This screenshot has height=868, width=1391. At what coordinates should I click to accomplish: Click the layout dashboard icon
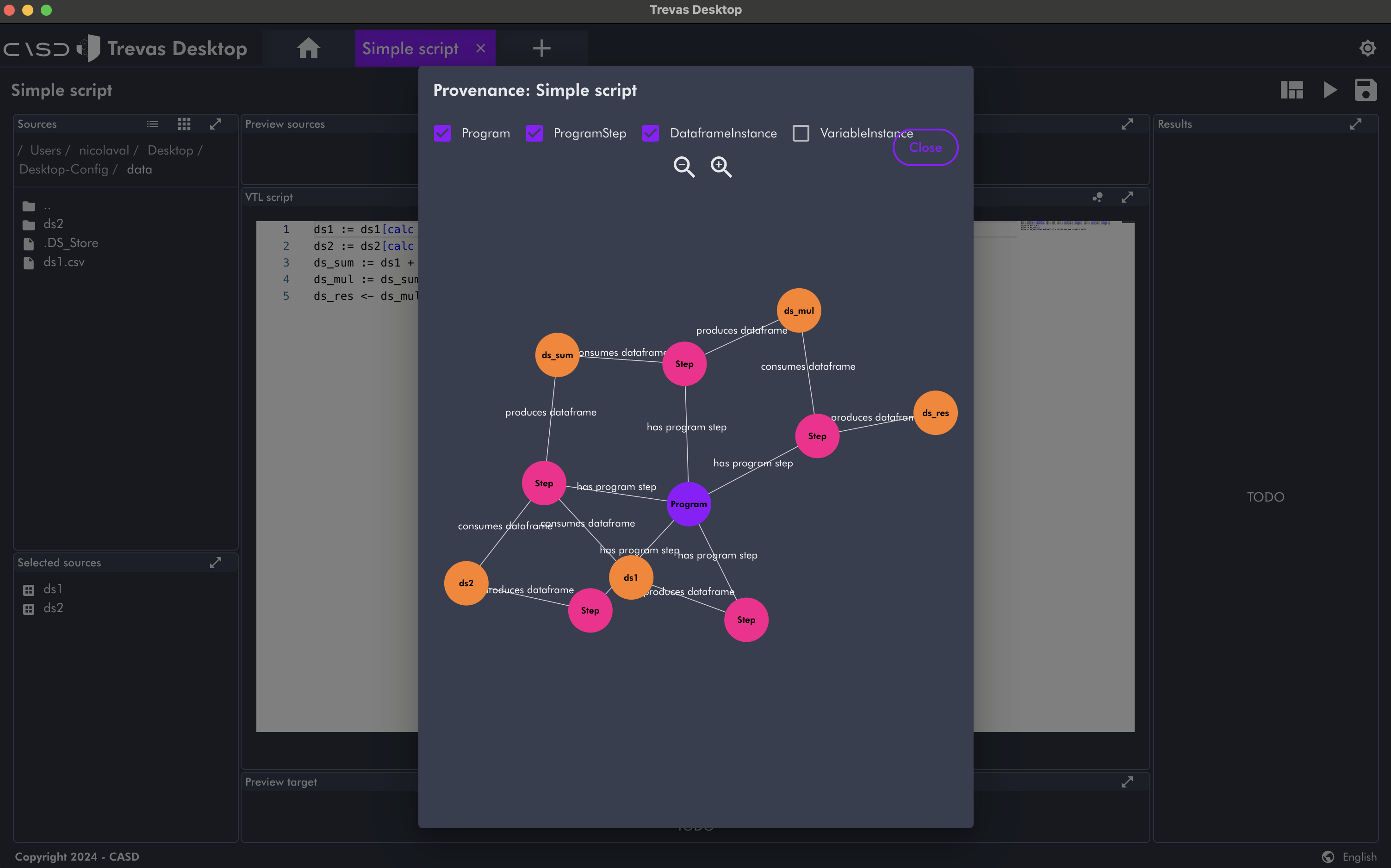pyautogui.click(x=1292, y=90)
